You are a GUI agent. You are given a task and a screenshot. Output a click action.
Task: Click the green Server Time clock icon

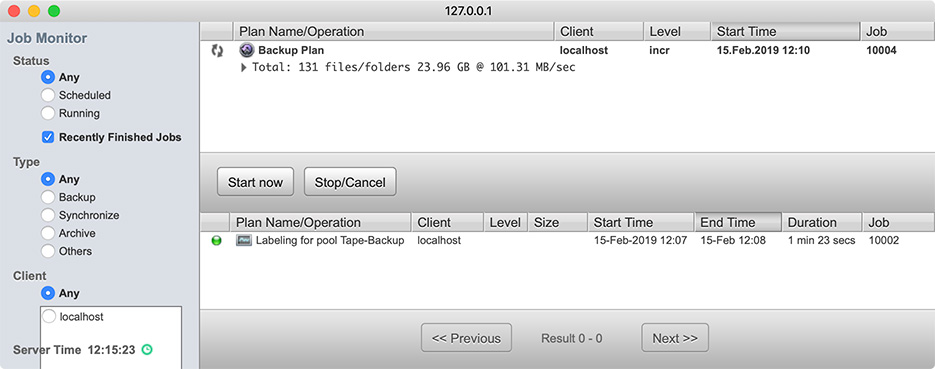(x=147, y=350)
